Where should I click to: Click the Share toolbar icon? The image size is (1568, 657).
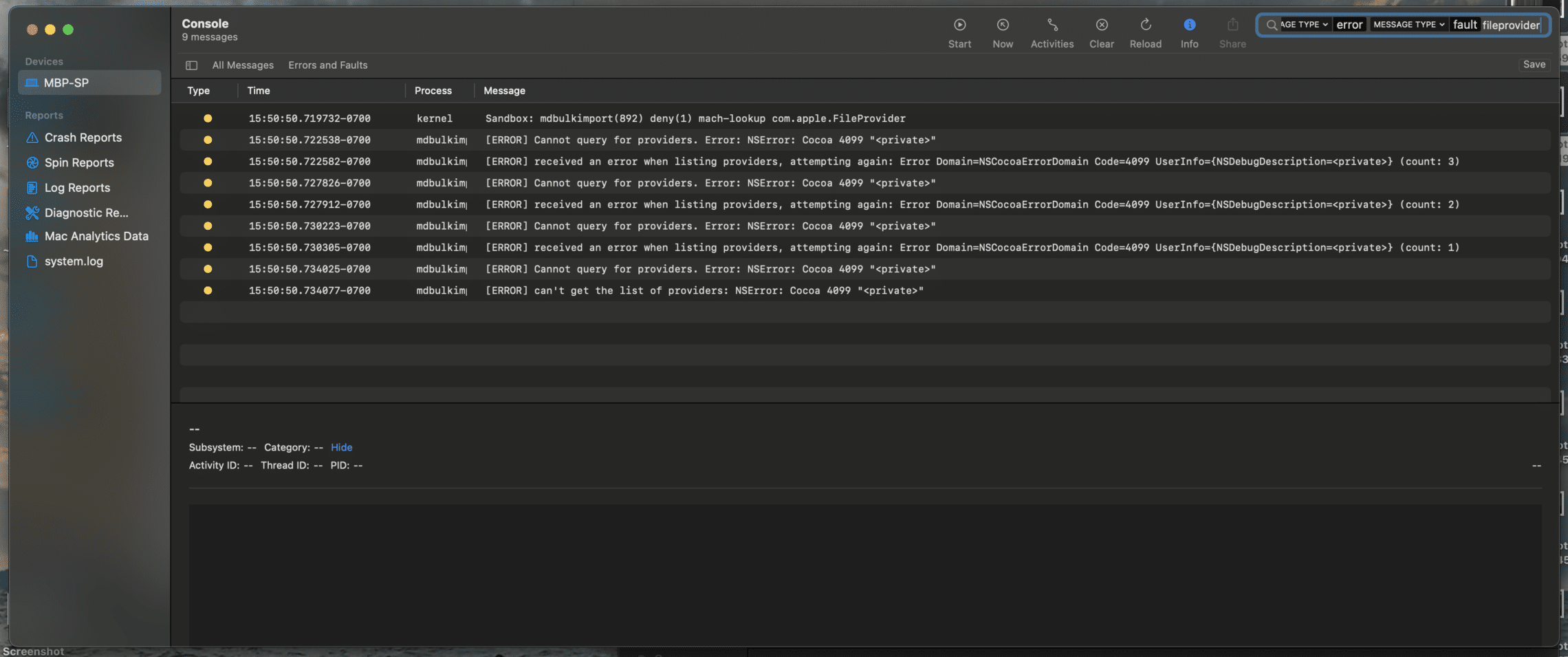point(1232,25)
